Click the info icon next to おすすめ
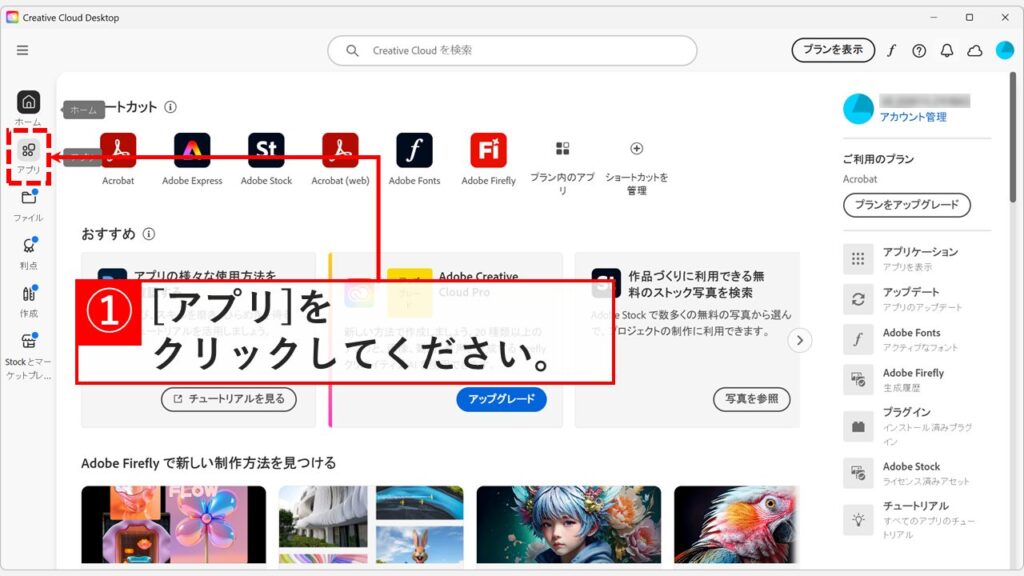This screenshot has height=576, width=1024. 149,234
